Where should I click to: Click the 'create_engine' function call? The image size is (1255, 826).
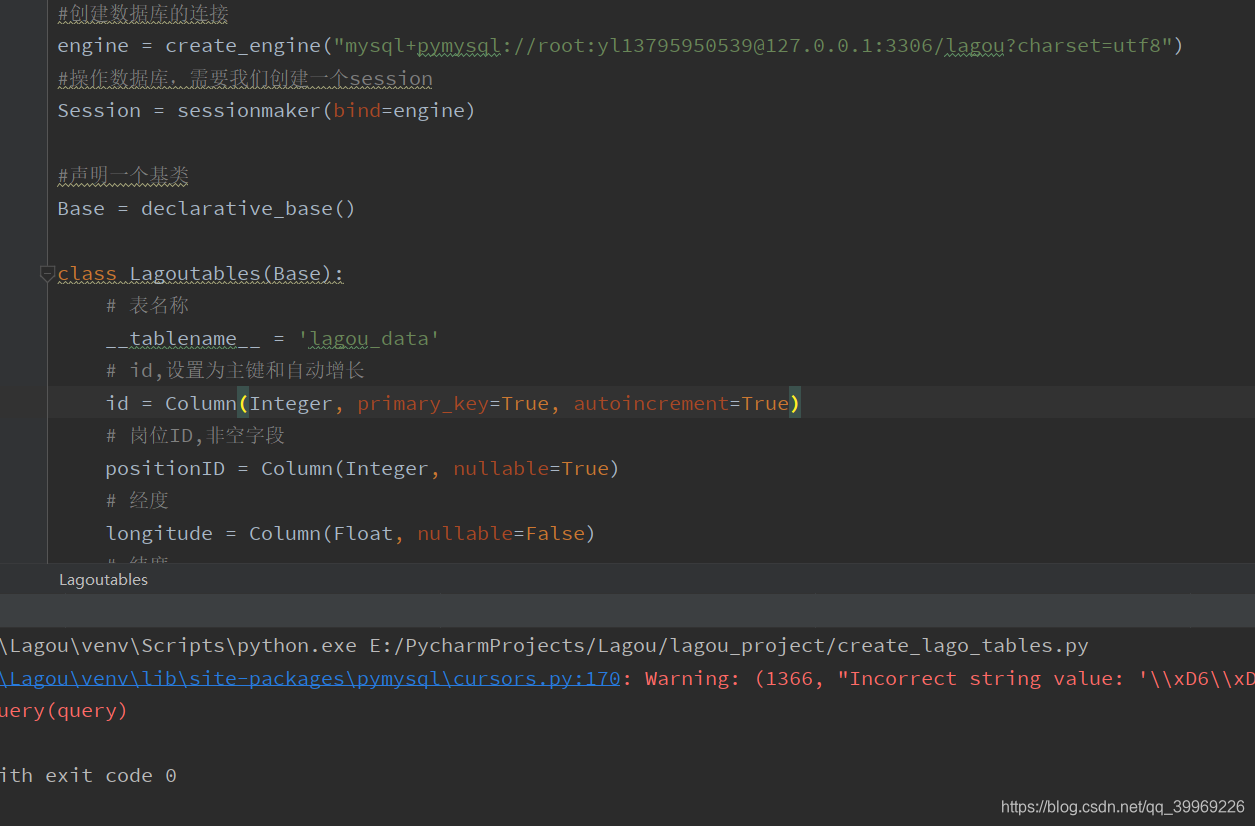coord(243,46)
